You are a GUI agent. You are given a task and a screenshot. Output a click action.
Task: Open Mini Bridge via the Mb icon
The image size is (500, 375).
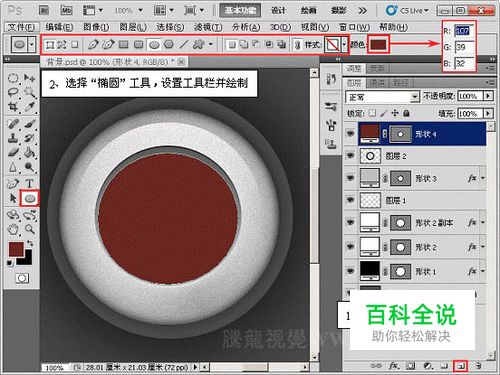pos(67,10)
